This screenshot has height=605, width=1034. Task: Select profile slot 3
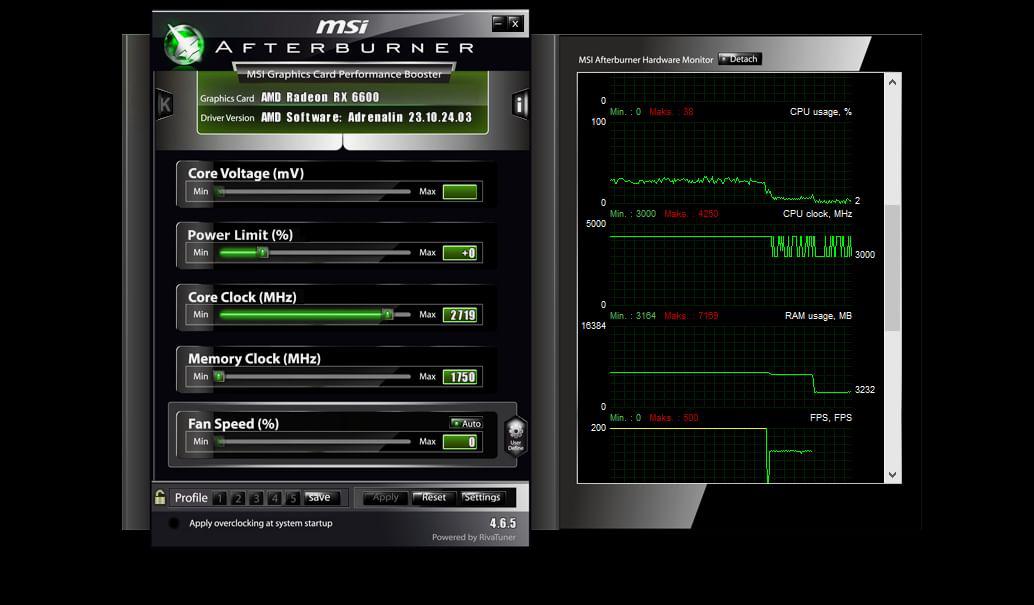point(257,498)
